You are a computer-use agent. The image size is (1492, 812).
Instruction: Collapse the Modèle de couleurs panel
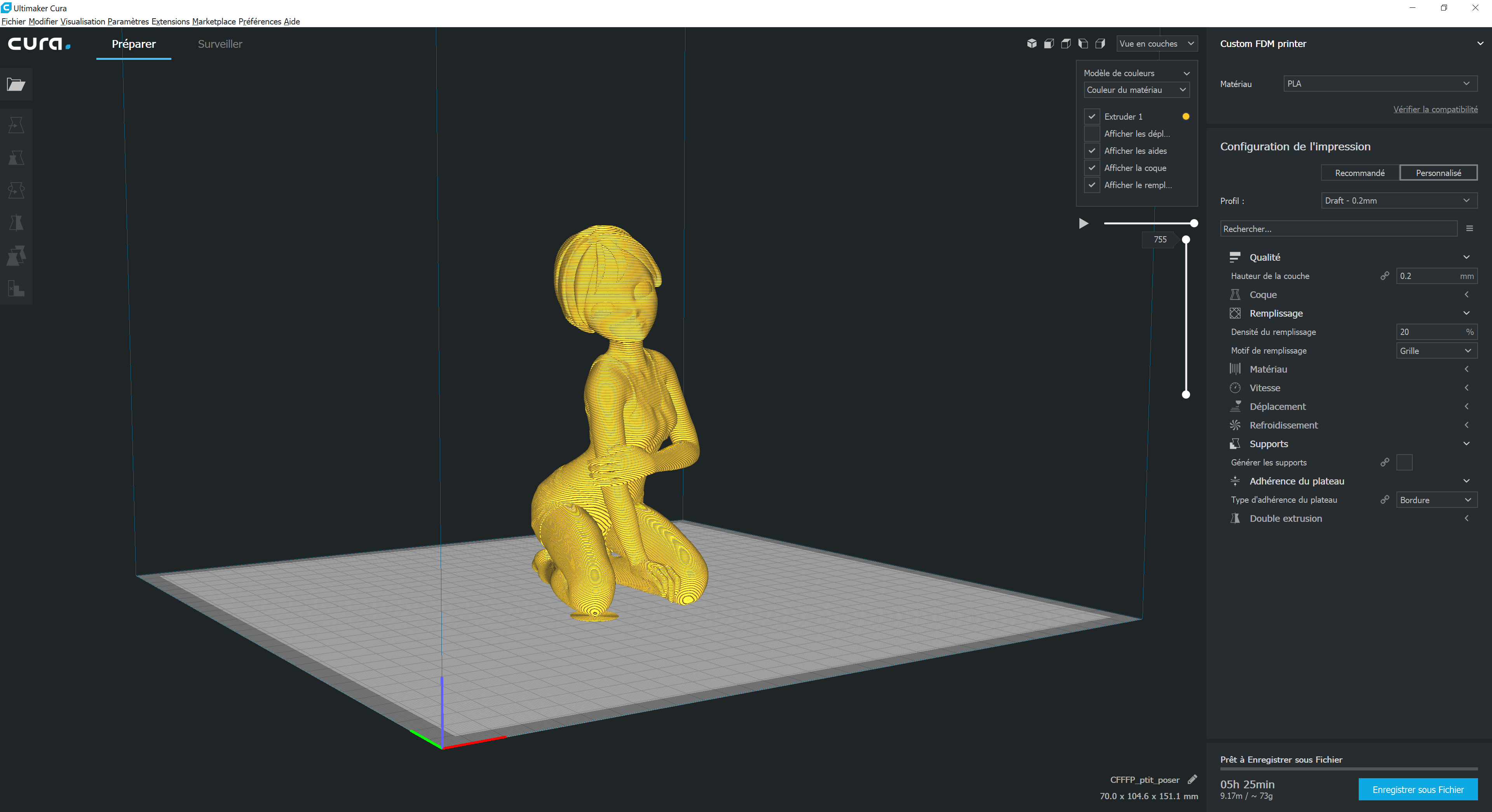(x=1186, y=73)
